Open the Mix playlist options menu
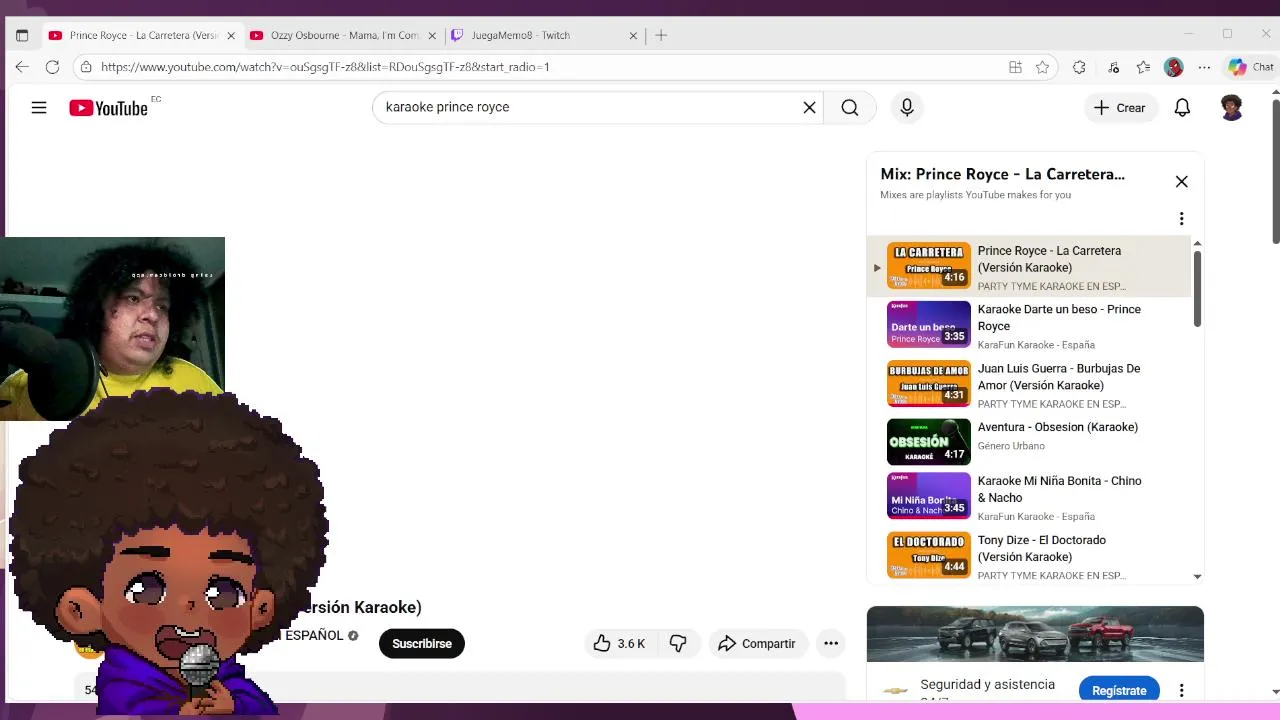Image resolution: width=1280 pixels, height=720 pixels. [1181, 218]
